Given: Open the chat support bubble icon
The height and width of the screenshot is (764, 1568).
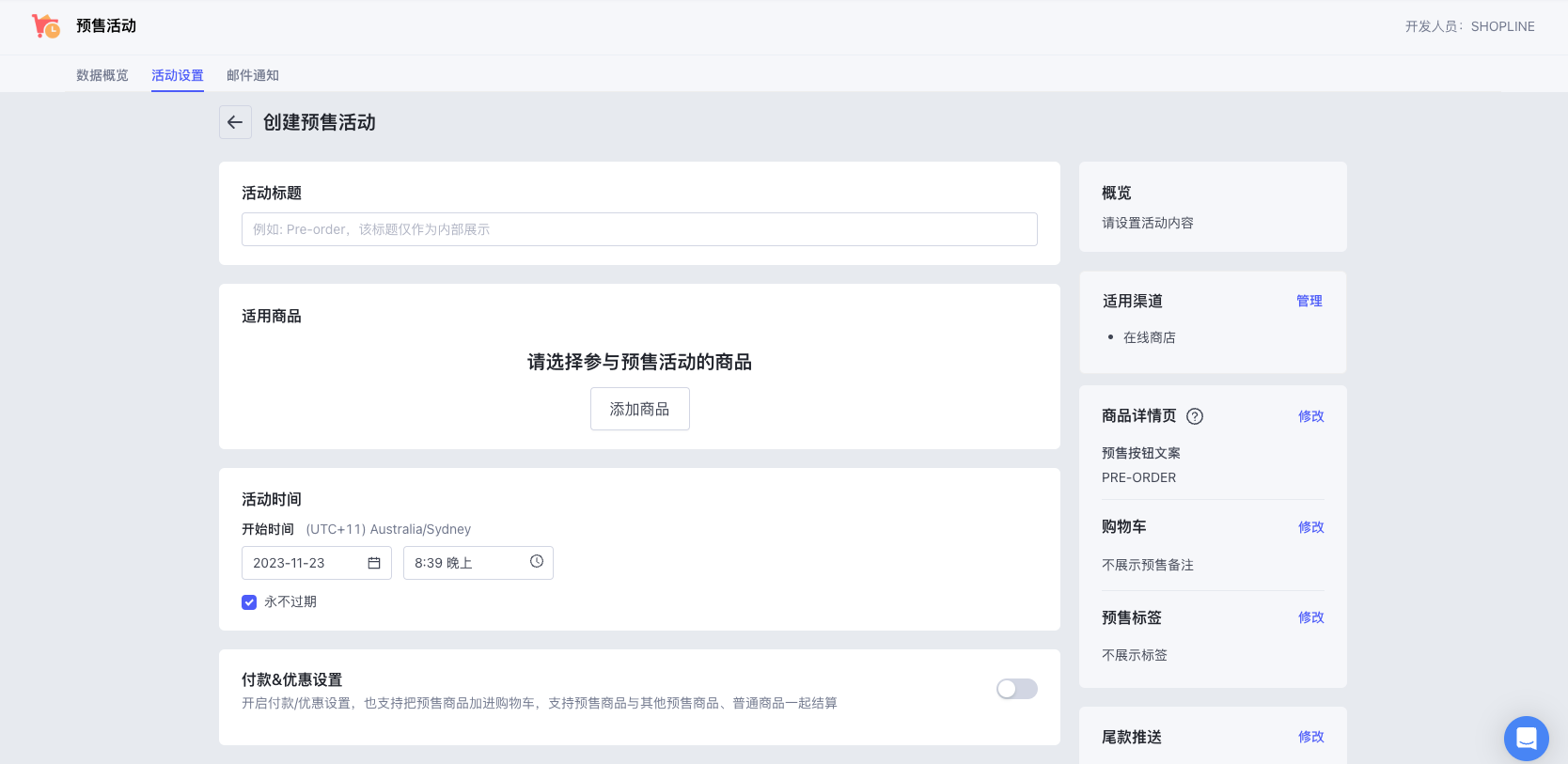Looking at the screenshot, I should (x=1526, y=739).
